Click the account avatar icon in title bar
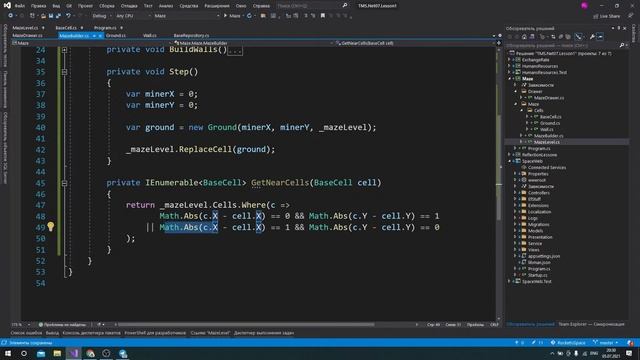640x360 pixels. pyautogui.click(x=584, y=6)
